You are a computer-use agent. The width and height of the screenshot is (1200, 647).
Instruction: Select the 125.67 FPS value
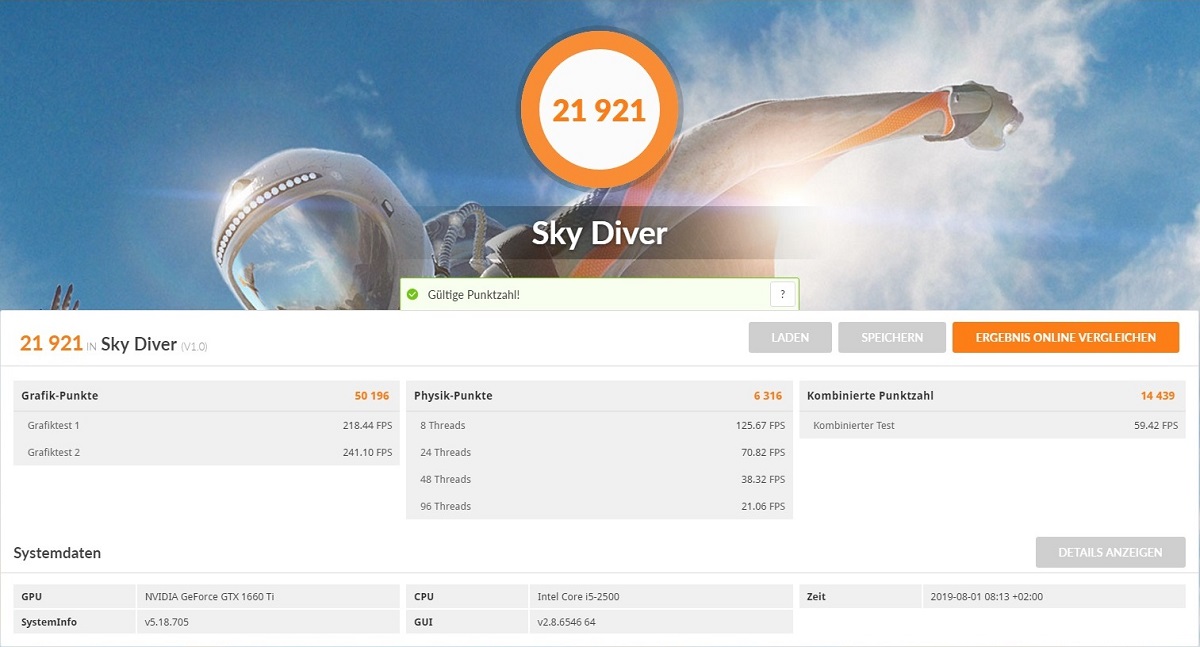tap(760, 425)
